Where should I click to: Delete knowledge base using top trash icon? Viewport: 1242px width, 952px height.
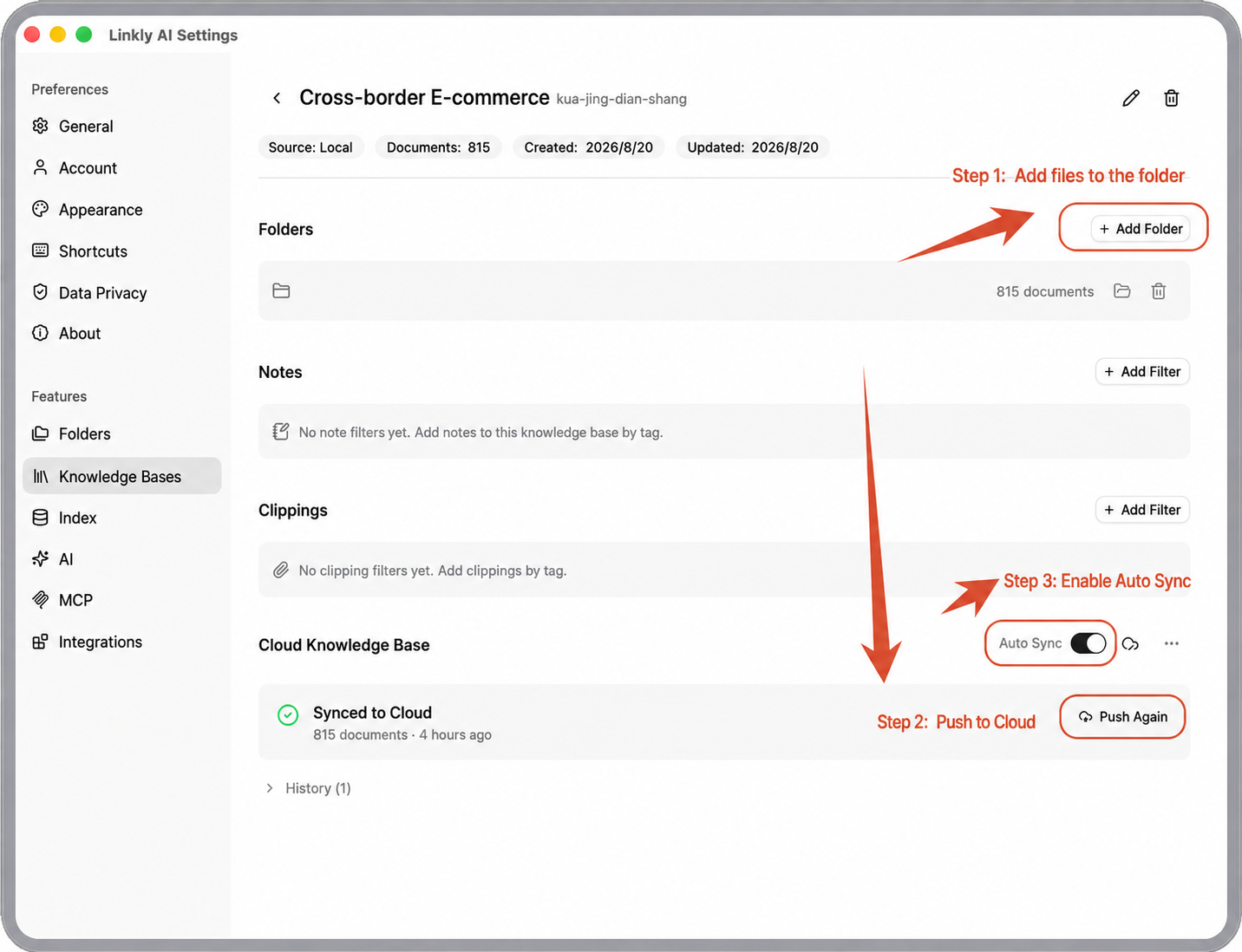[x=1171, y=98]
